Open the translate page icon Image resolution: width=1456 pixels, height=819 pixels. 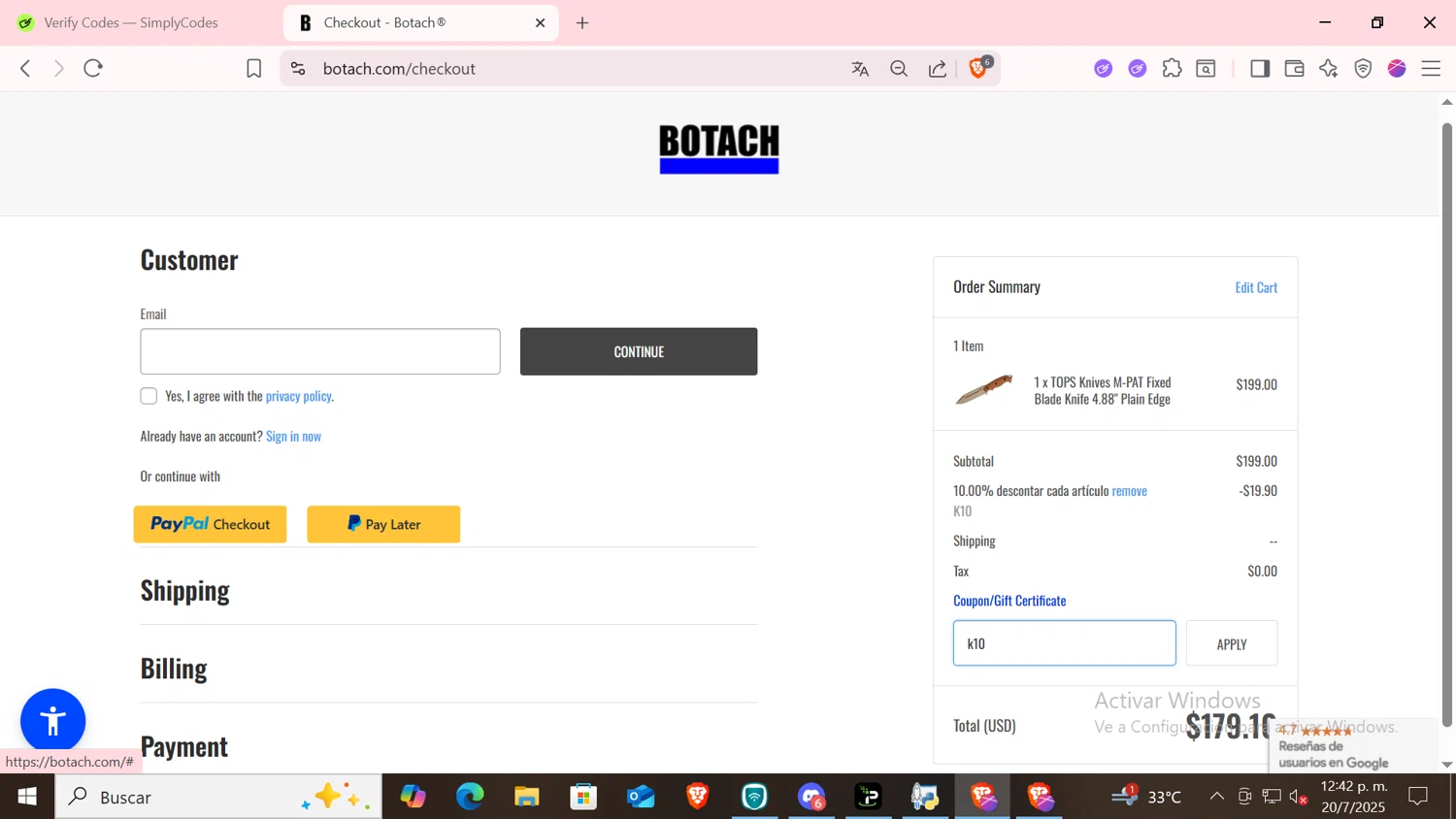coord(860,69)
